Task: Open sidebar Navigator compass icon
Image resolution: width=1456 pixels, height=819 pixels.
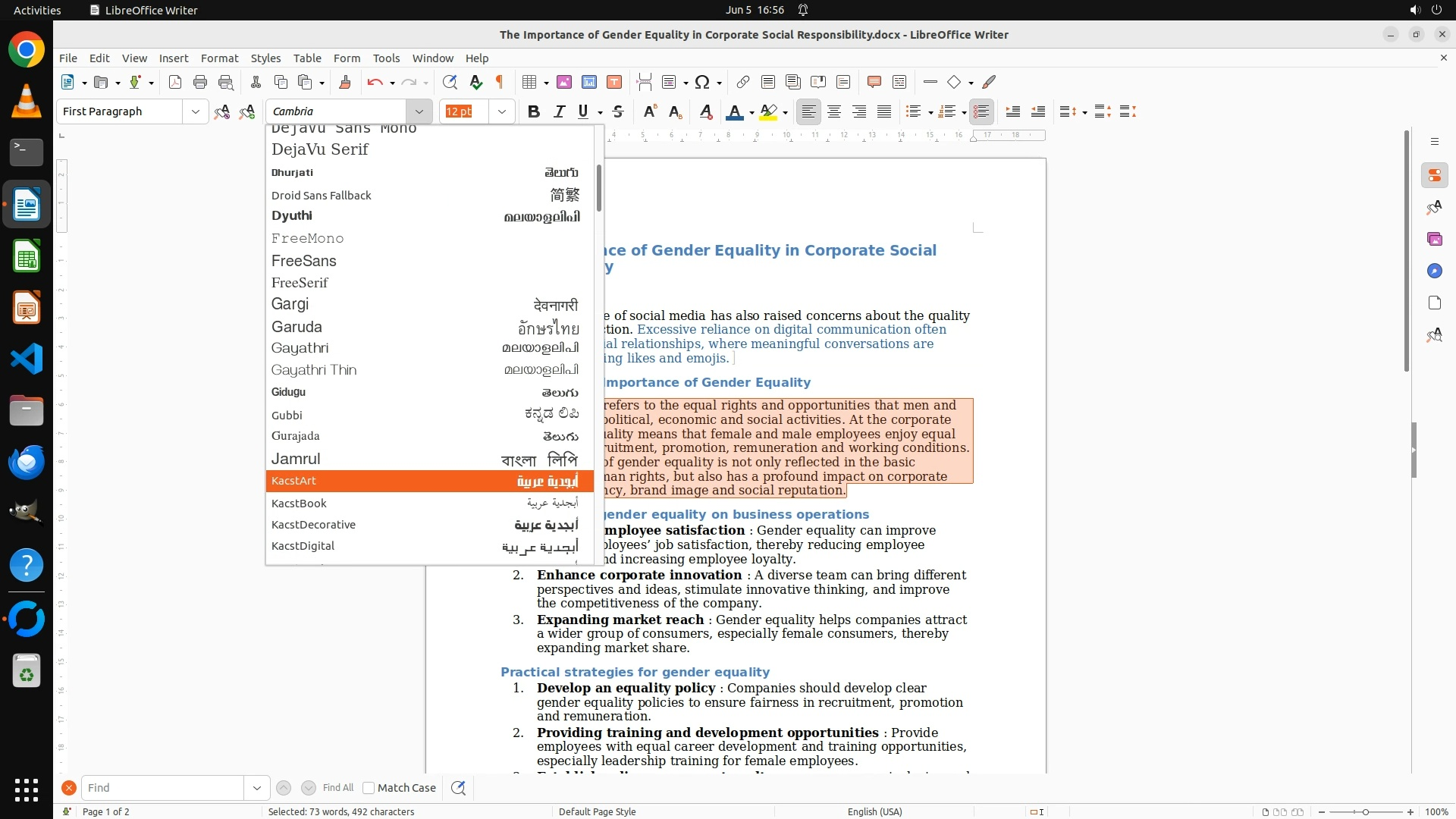Action: click(1434, 271)
